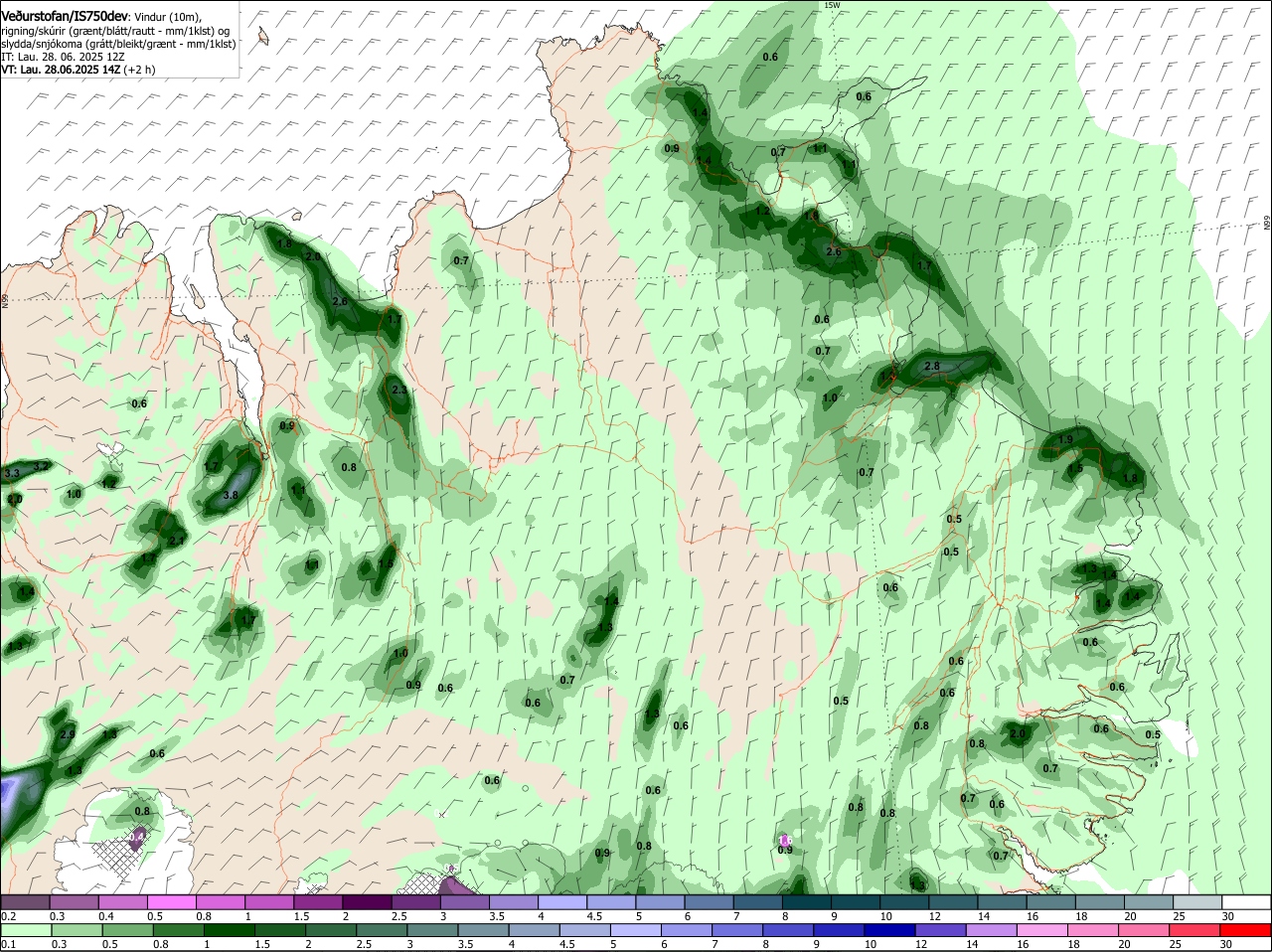Click the darkest purple upper-legend swatch between 2 and 2.5

point(367,902)
